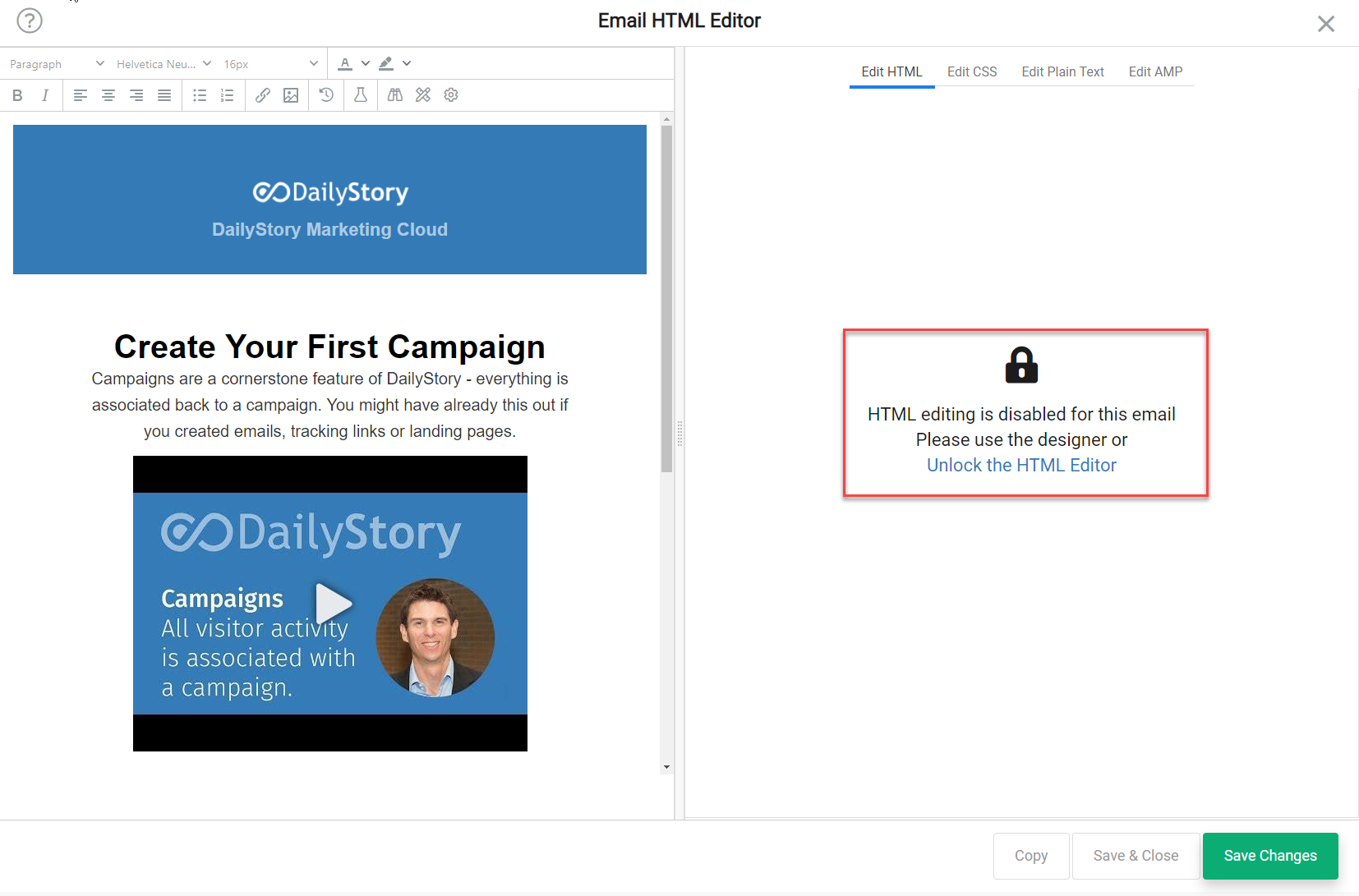
Task: Switch to the Edit HTML tab
Action: (891, 72)
